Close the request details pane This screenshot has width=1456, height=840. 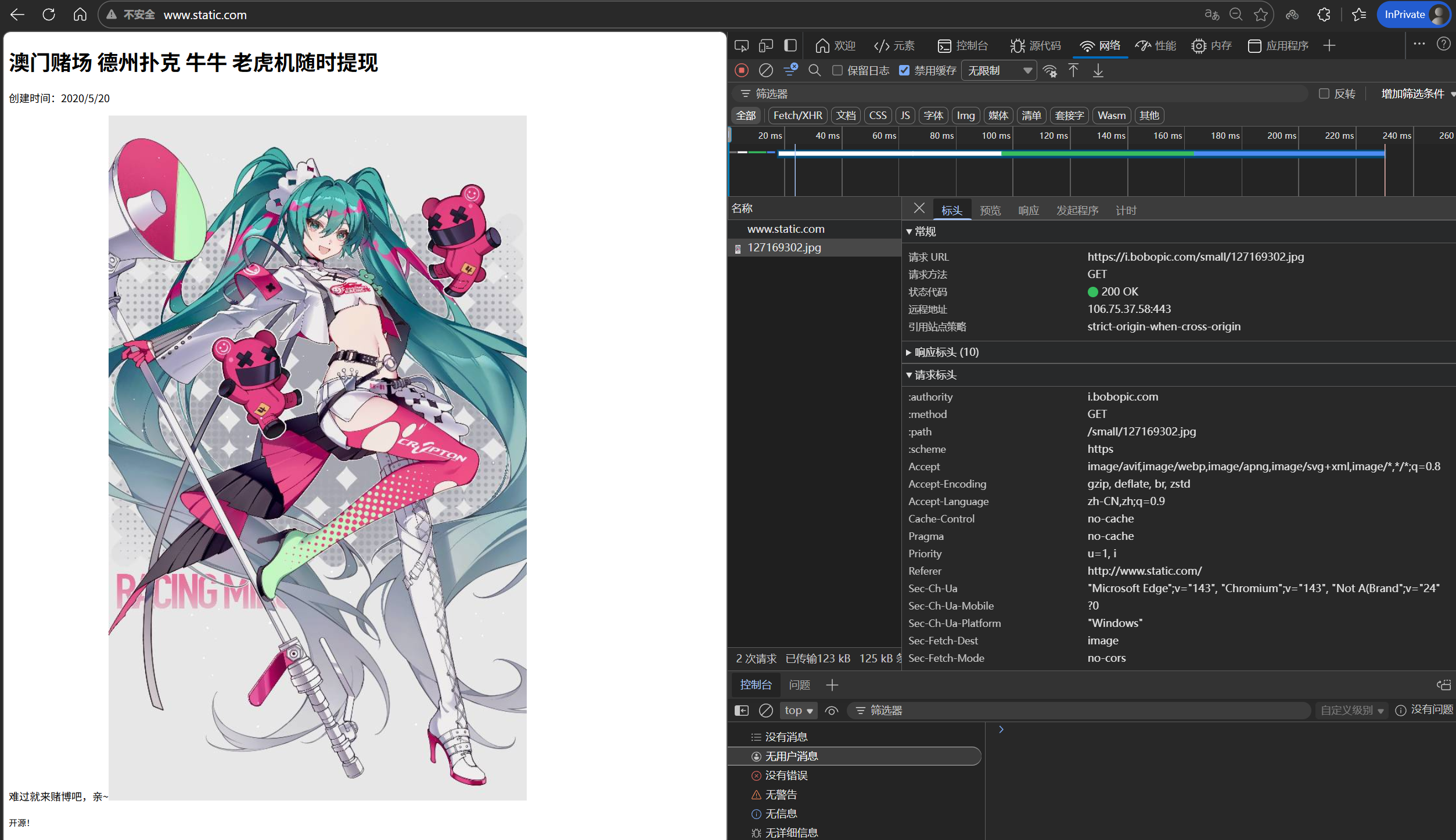tap(919, 208)
